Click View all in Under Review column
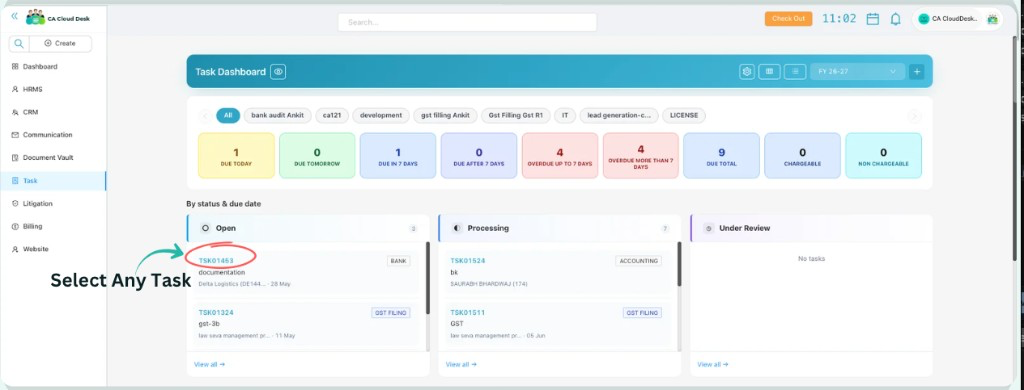Image resolution: width=1024 pixels, height=390 pixels. pyautogui.click(x=712, y=365)
